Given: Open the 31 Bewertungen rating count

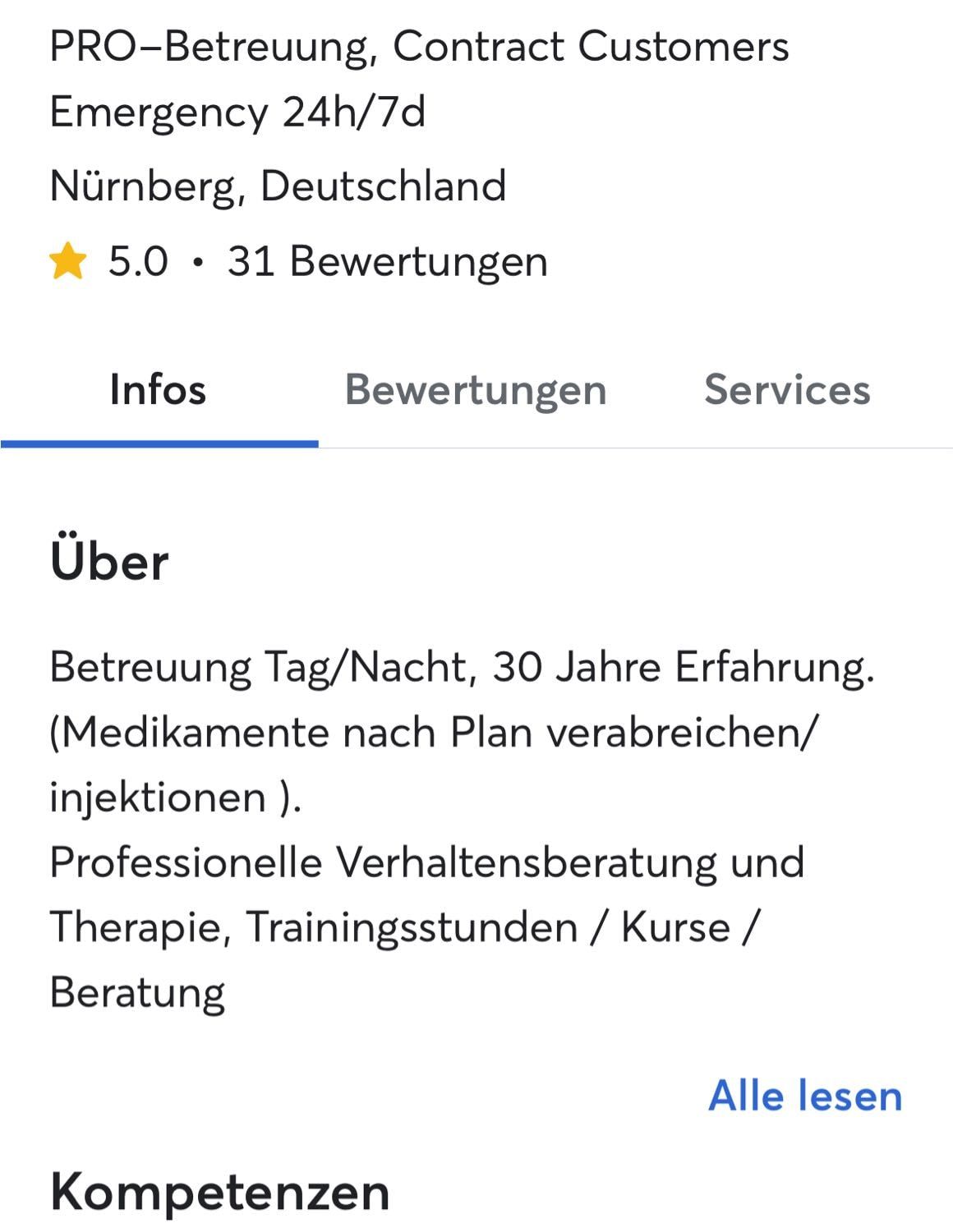Looking at the screenshot, I should point(388,262).
